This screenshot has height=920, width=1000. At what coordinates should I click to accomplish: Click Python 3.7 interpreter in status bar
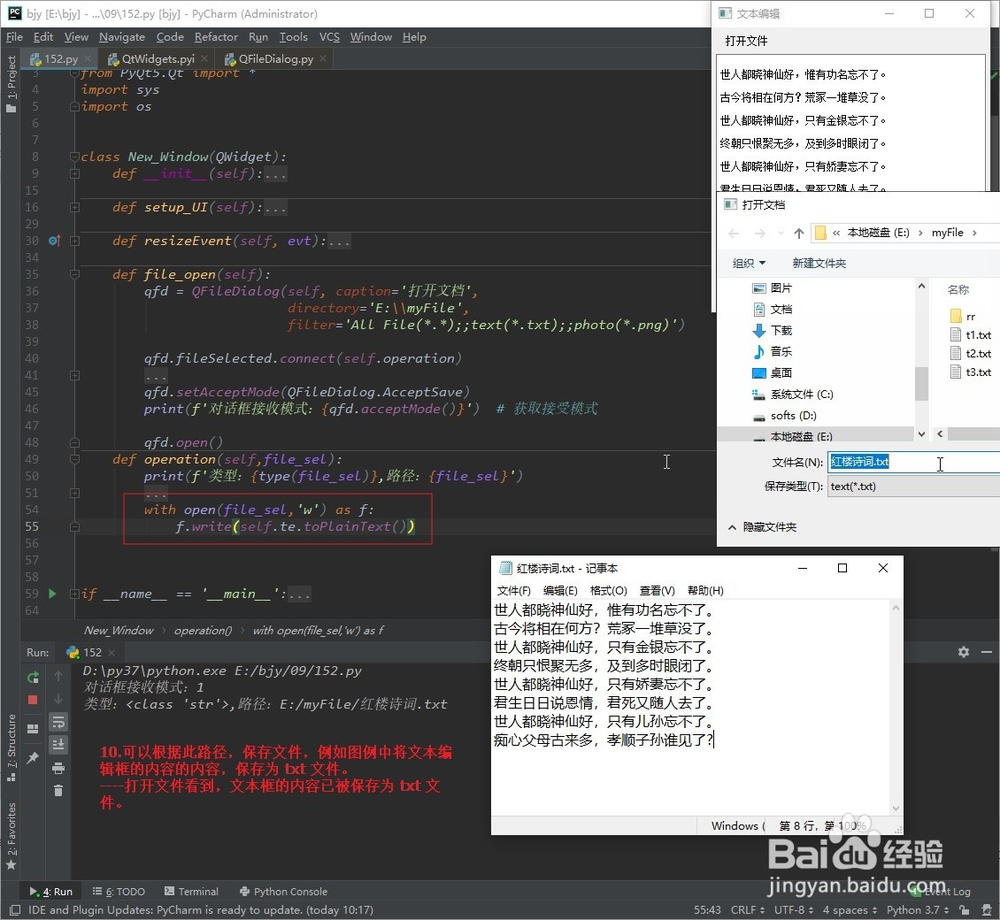pyautogui.click(x=917, y=910)
